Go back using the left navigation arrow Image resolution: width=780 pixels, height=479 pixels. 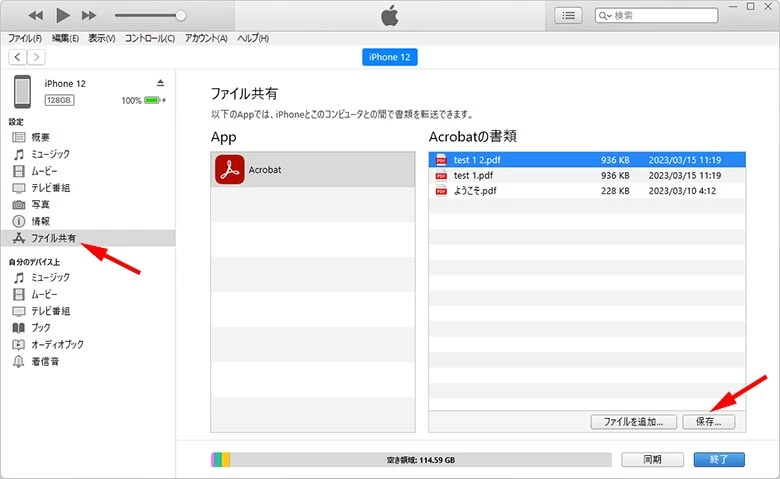point(18,57)
